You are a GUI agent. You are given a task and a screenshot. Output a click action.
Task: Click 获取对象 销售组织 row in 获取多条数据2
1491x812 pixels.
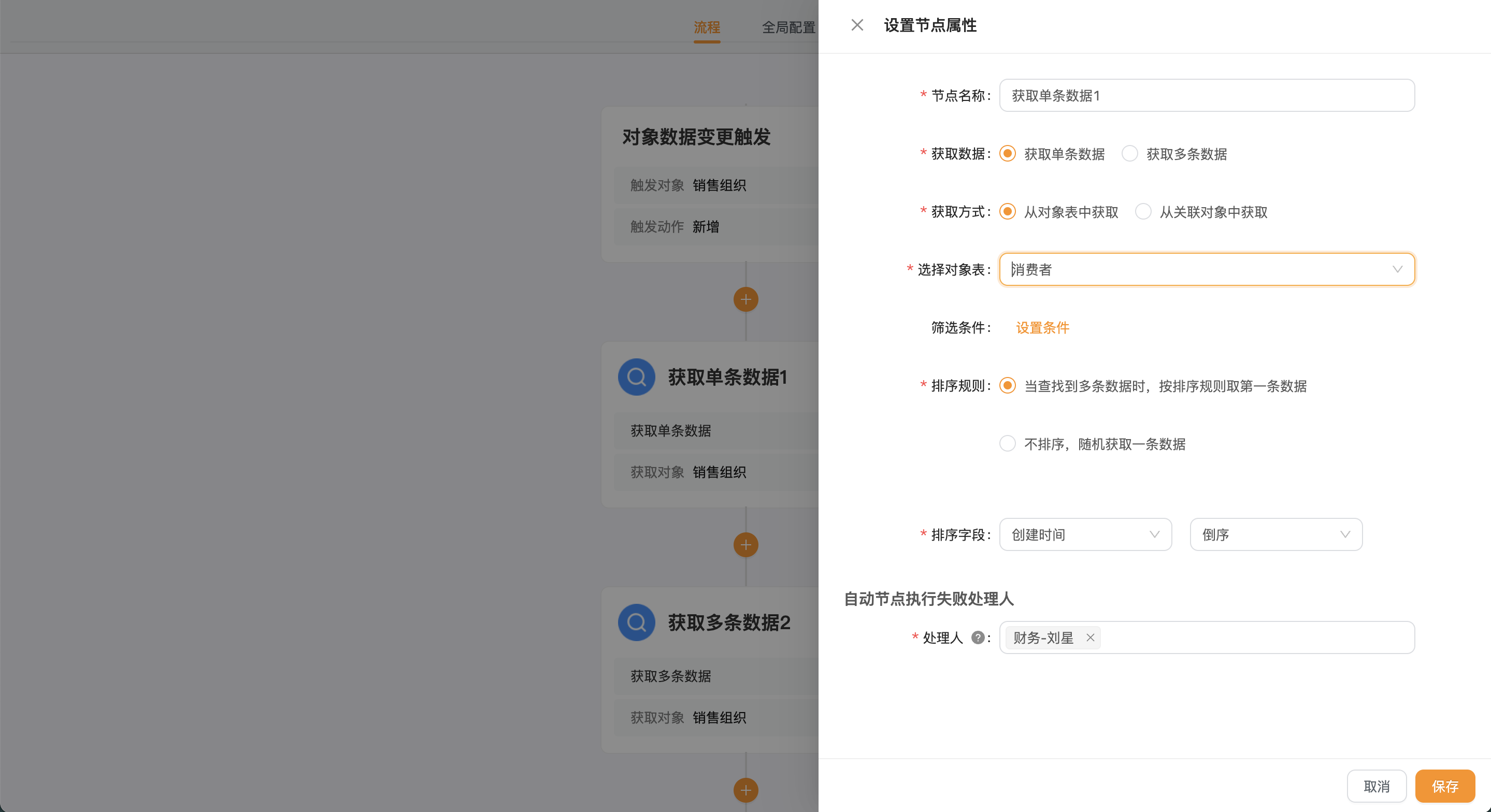click(716, 717)
